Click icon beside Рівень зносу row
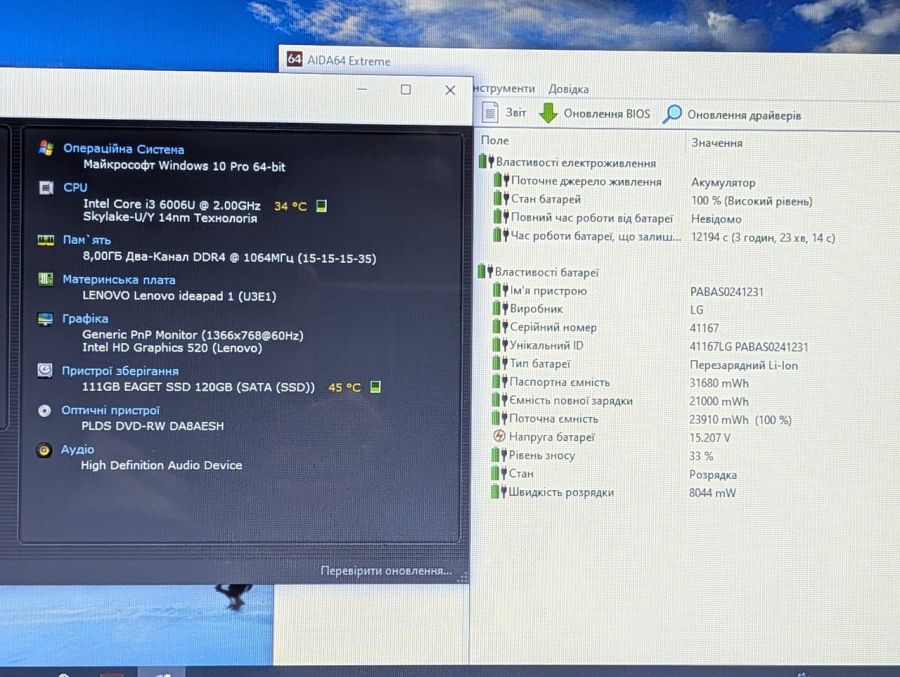The width and height of the screenshot is (900, 677). coord(499,455)
